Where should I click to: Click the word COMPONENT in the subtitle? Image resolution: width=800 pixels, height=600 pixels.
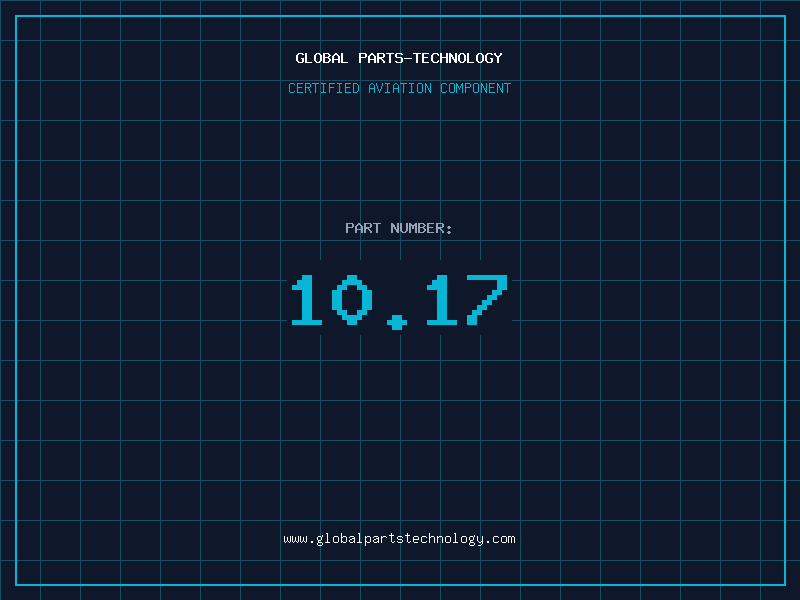coord(476,89)
